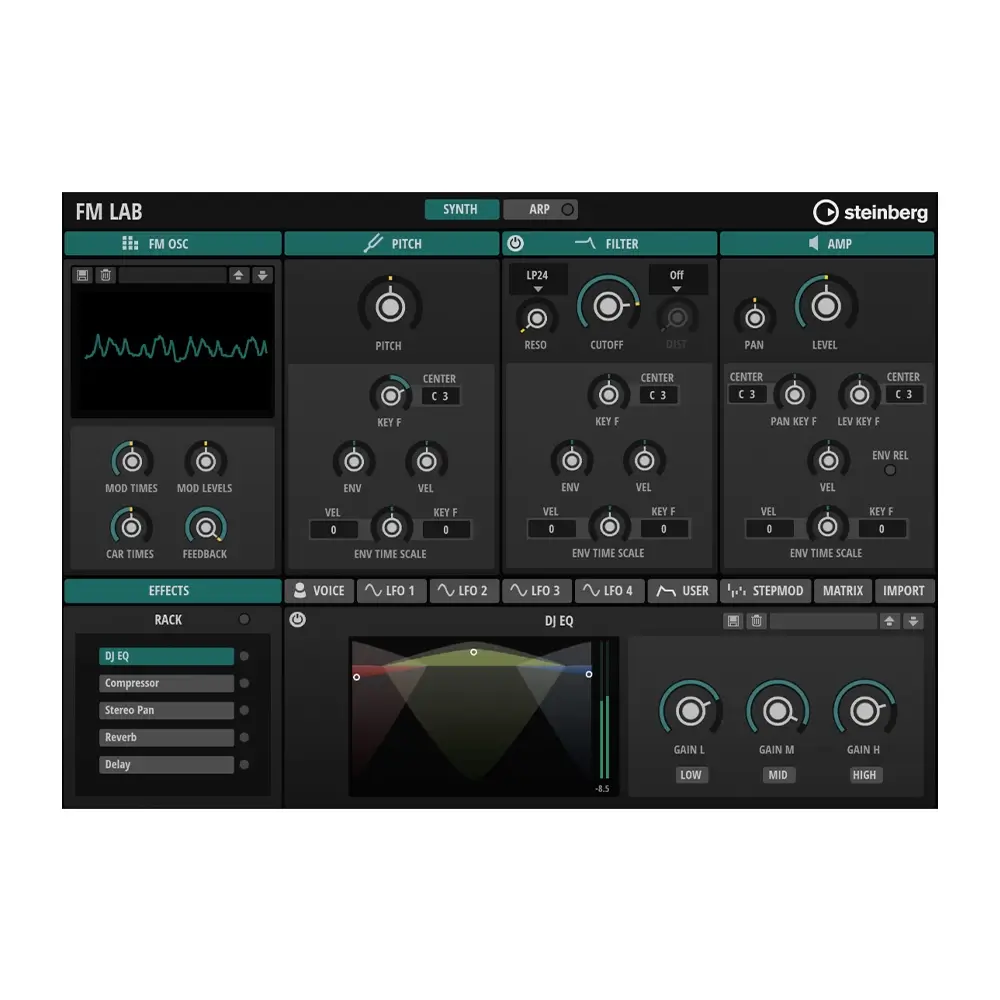This screenshot has height=1000, width=1000.
Task: Click the CUTOFF knob
Action: 608,307
